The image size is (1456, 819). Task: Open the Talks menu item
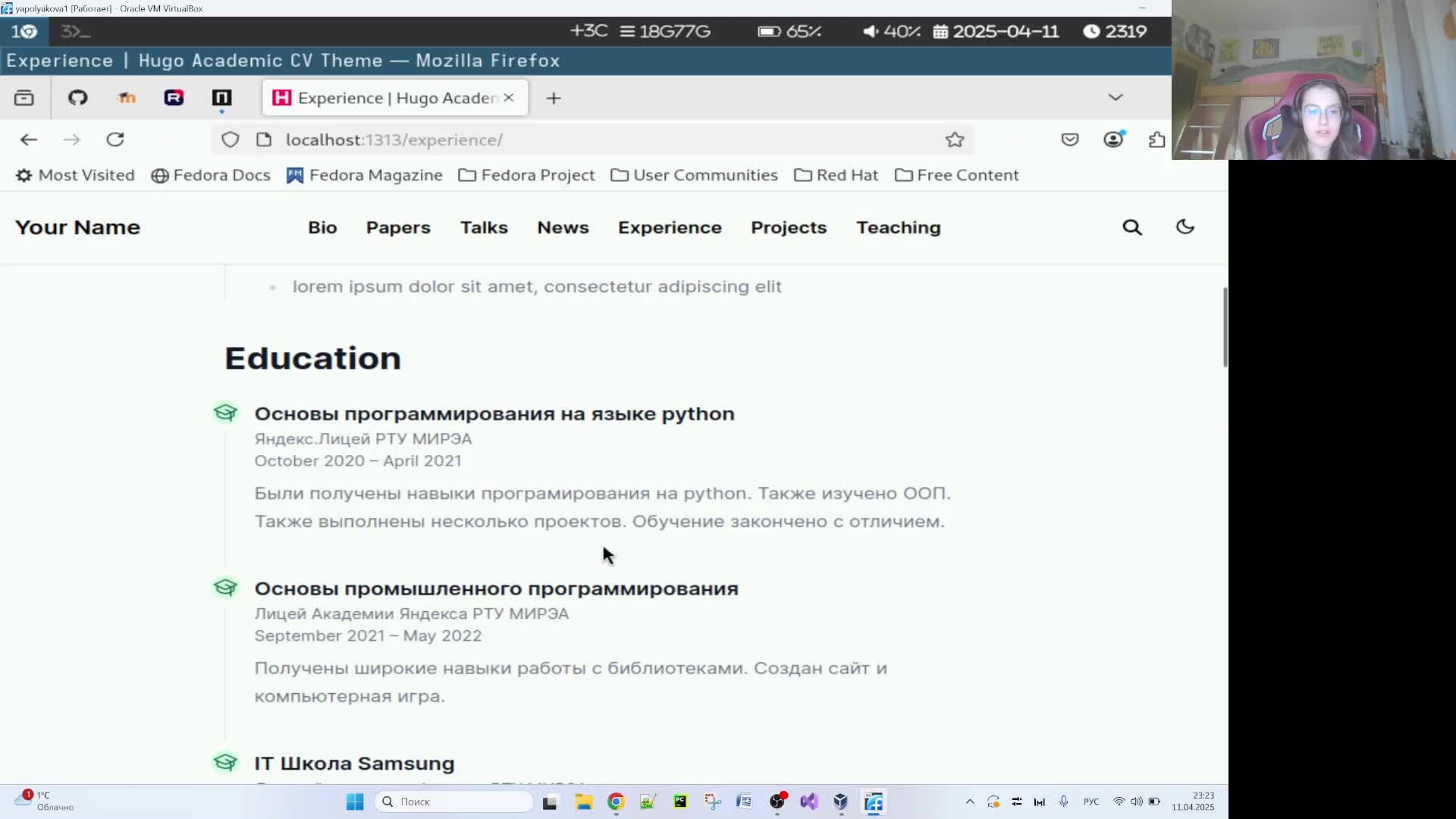tap(484, 227)
